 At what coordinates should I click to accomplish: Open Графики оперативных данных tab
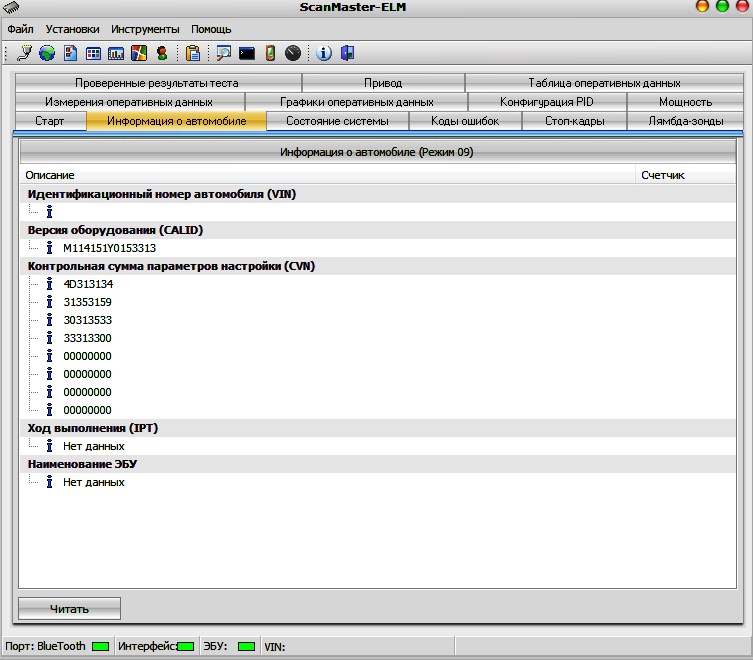click(356, 102)
